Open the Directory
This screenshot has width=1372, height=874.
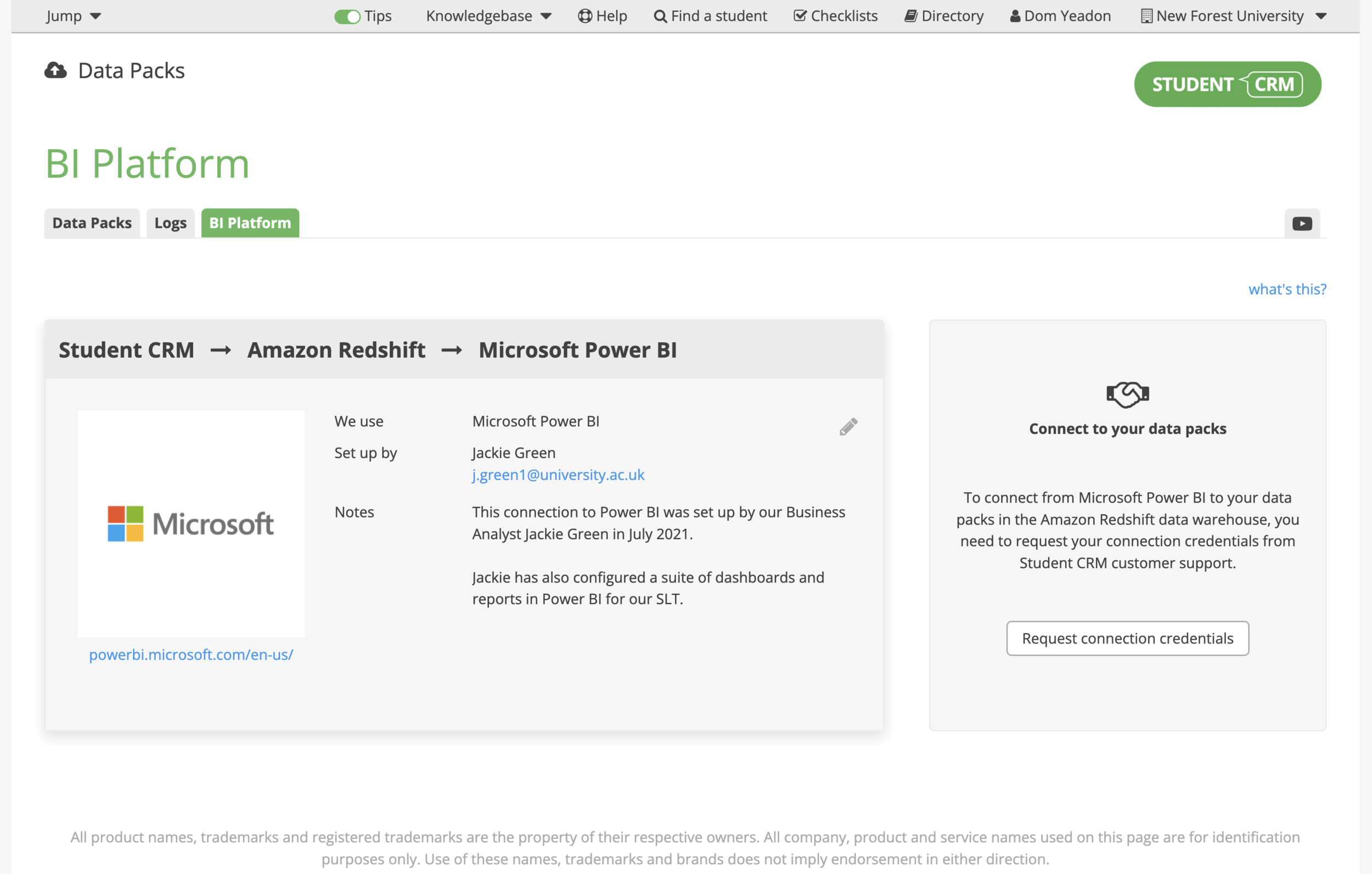[943, 15]
